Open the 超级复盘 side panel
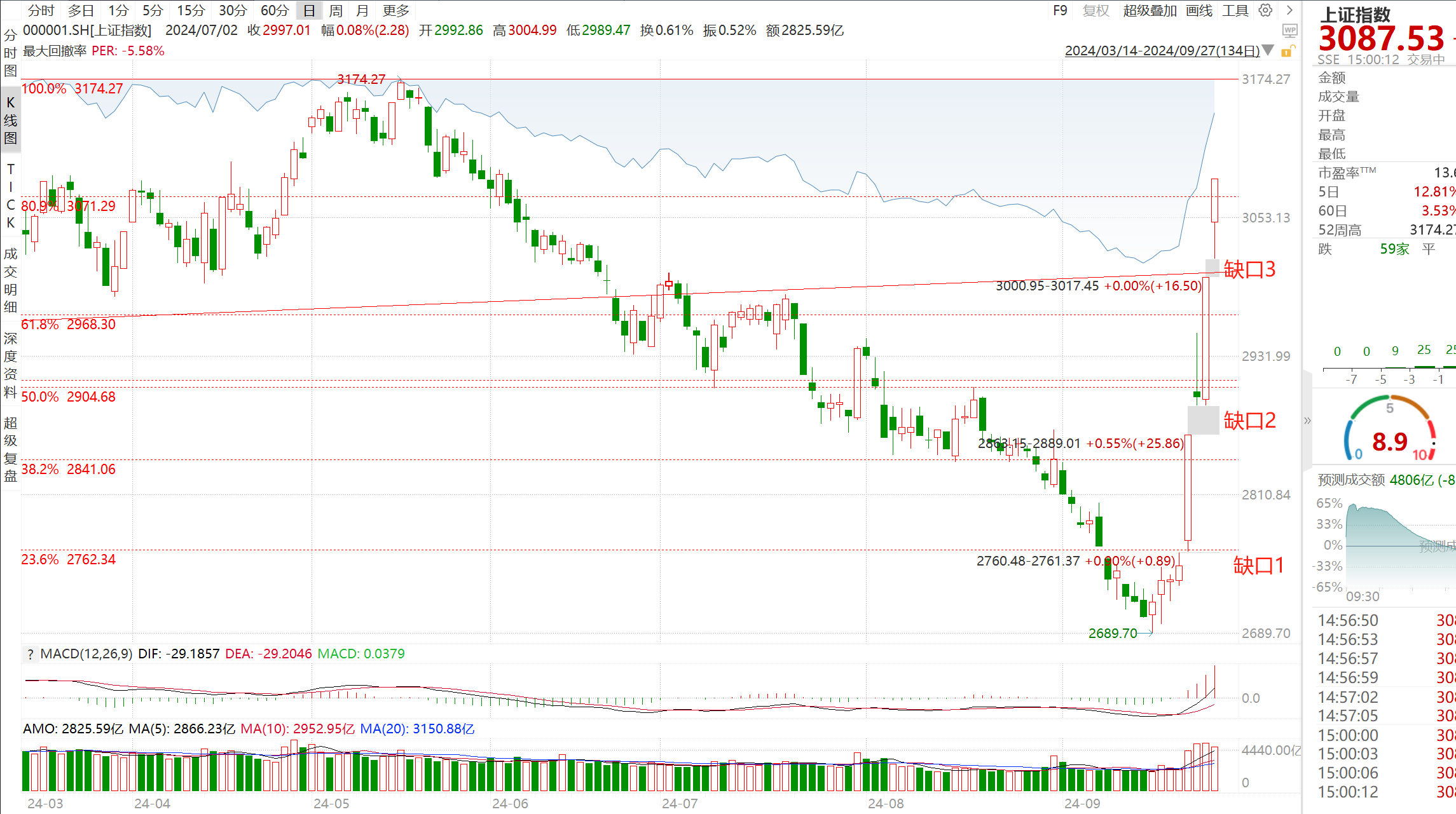Image resolution: width=1456 pixels, height=814 pixels. (x=10, y=449)
